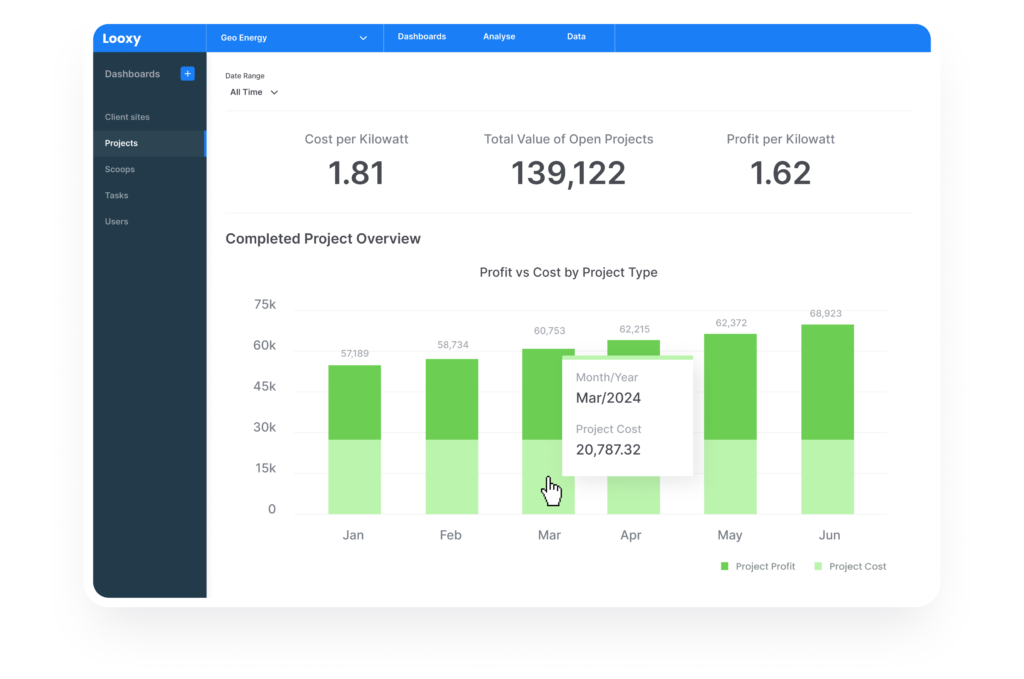The image size is (1024, 679).
Task: Open the Date Range chevron menu
Action: pos(275,91)
